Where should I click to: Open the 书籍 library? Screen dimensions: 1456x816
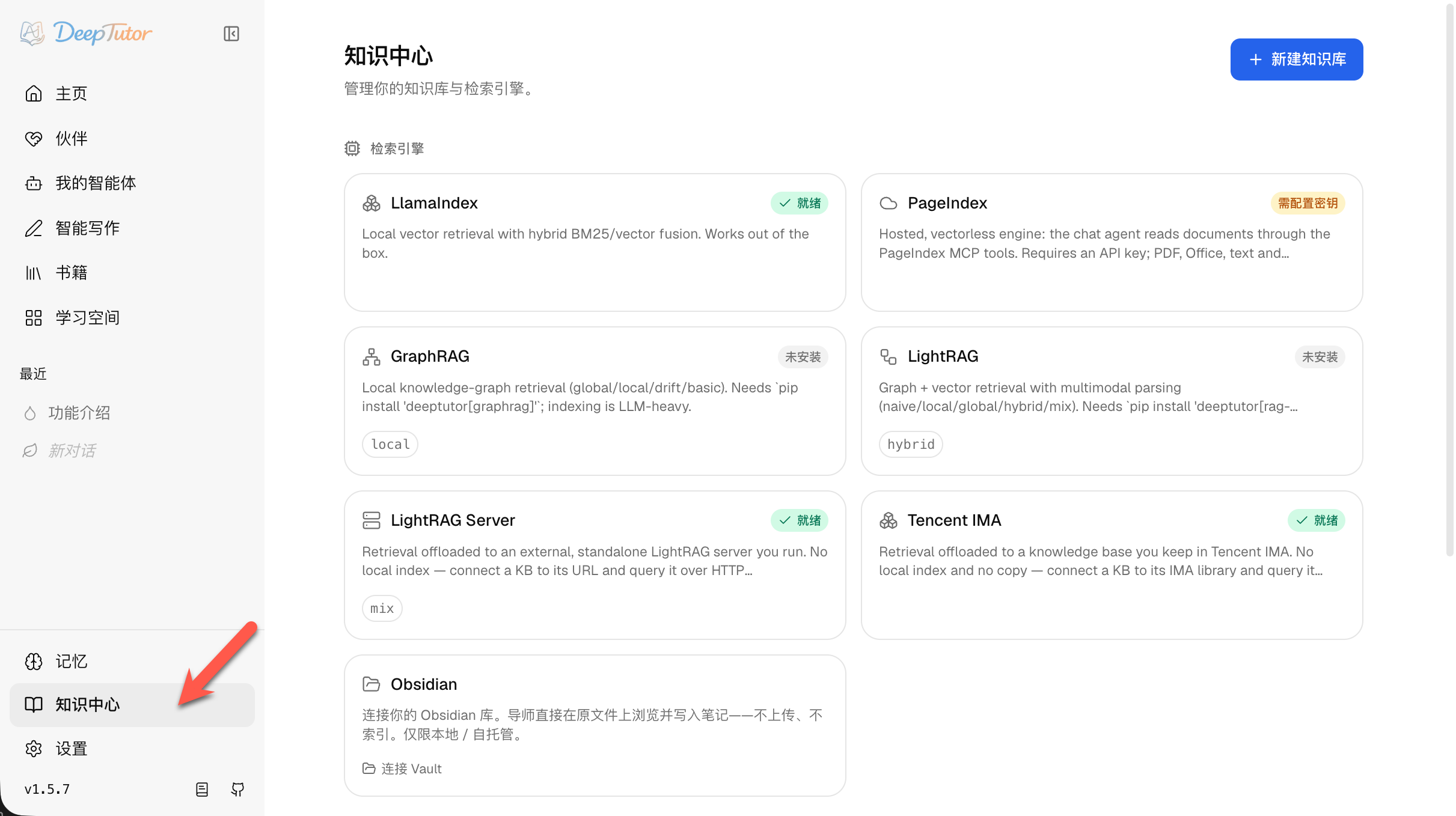point(132,273)
